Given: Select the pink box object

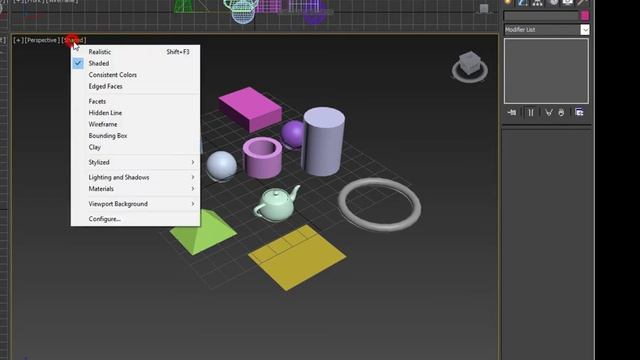Looking at the screenshot, I should 250,109.
